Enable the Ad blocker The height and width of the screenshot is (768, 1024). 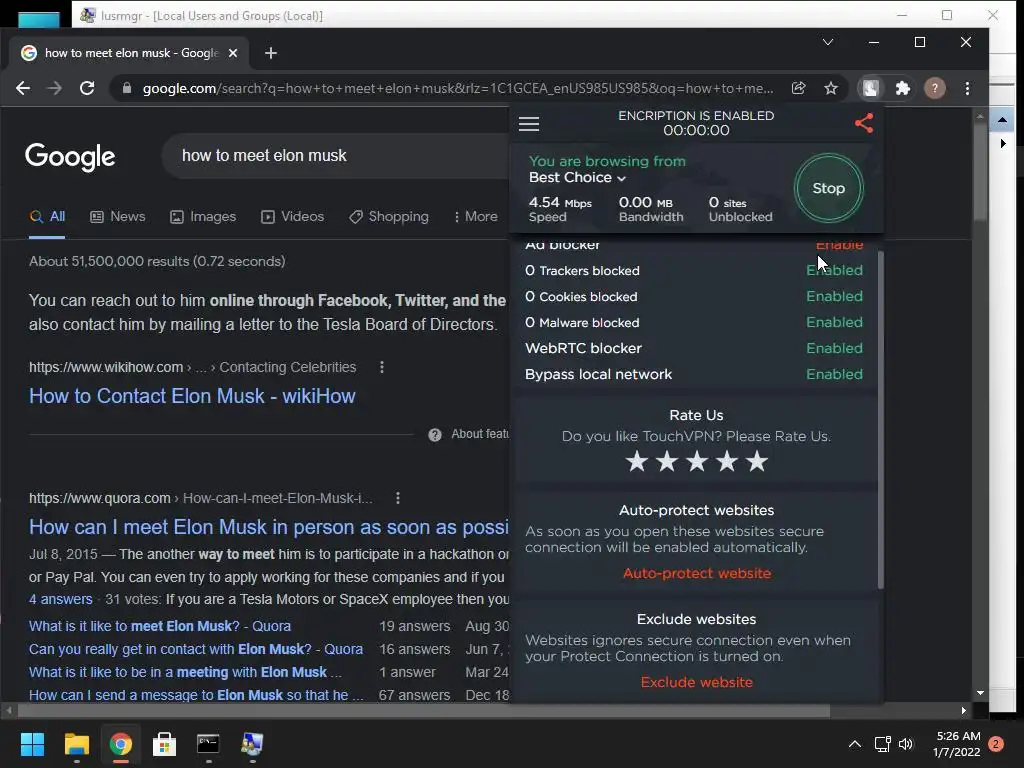839,246
